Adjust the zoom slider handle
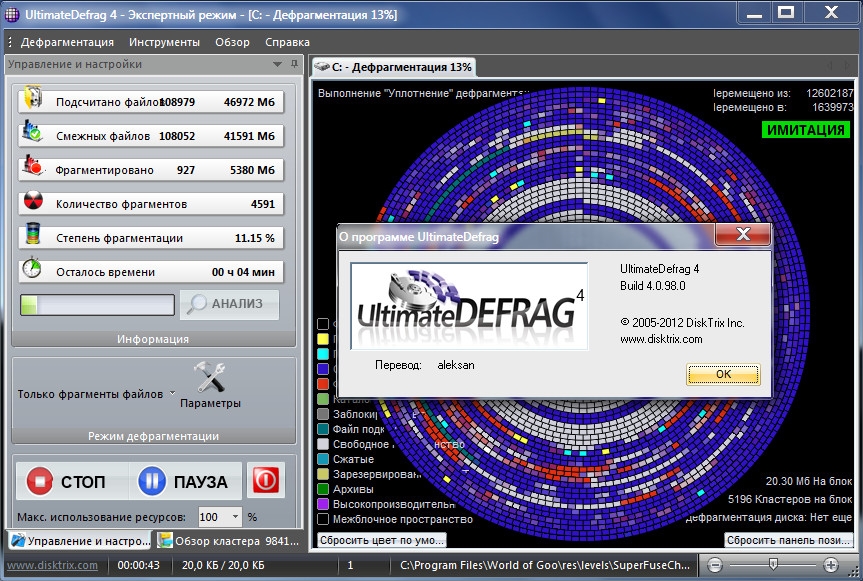The image size is (863, 581). (773, 564)
